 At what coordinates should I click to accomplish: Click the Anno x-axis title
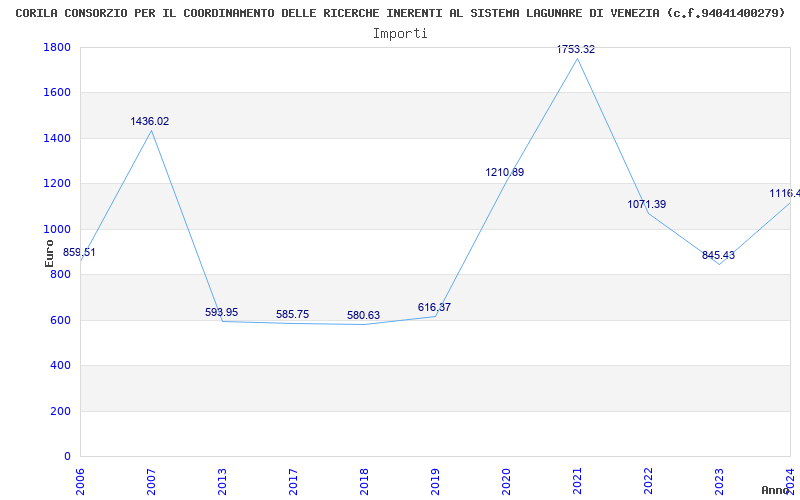(775, 490)
